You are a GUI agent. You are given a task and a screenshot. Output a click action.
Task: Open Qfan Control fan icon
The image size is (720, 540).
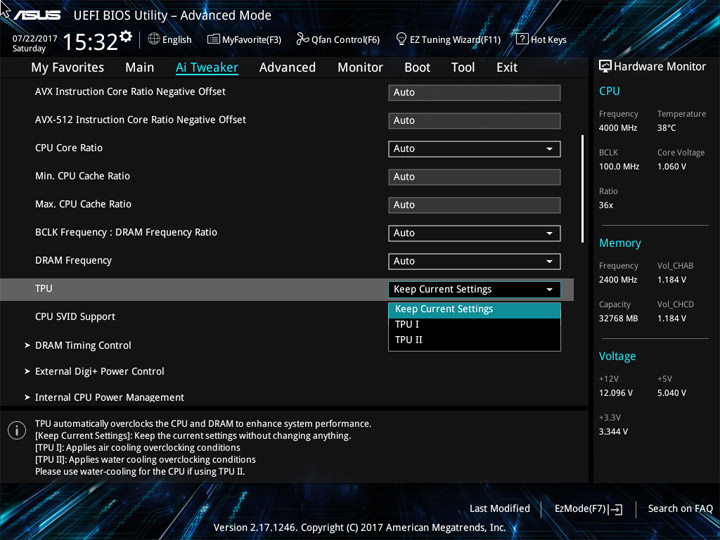pyautogui.click(x=303, y=39)
